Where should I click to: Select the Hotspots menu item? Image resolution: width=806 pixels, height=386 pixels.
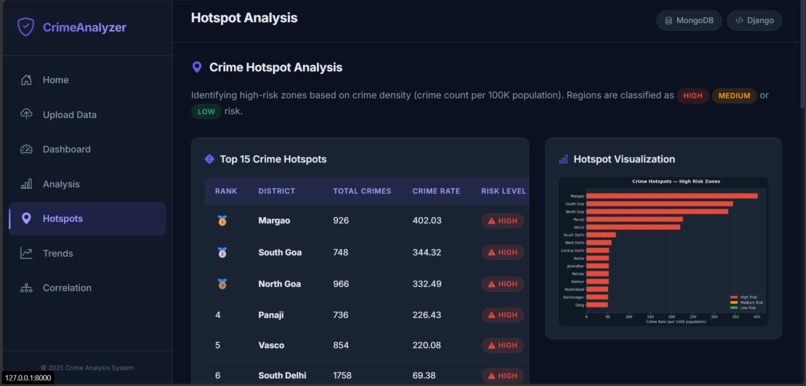tap(87, 219)
